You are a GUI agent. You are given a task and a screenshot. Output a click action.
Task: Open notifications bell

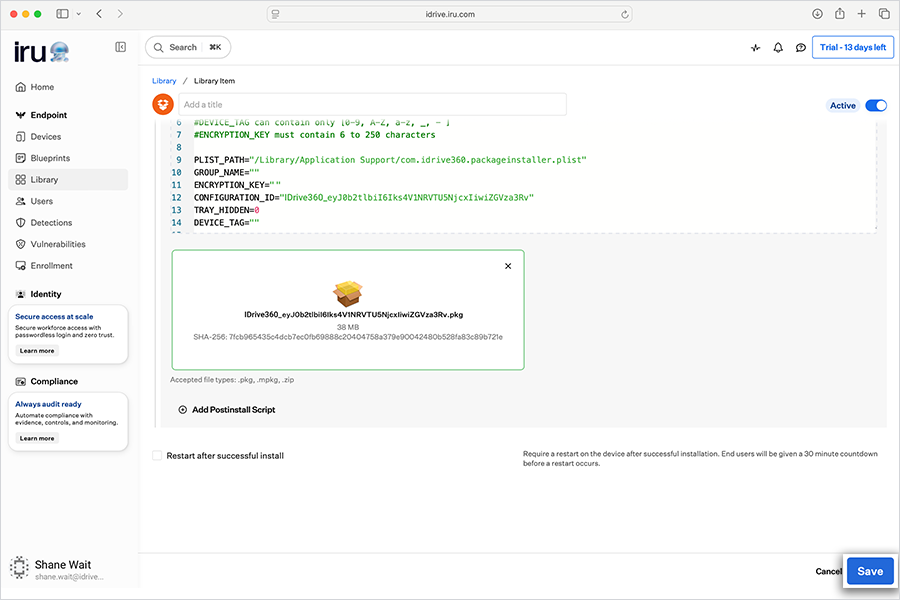point(778,48)
